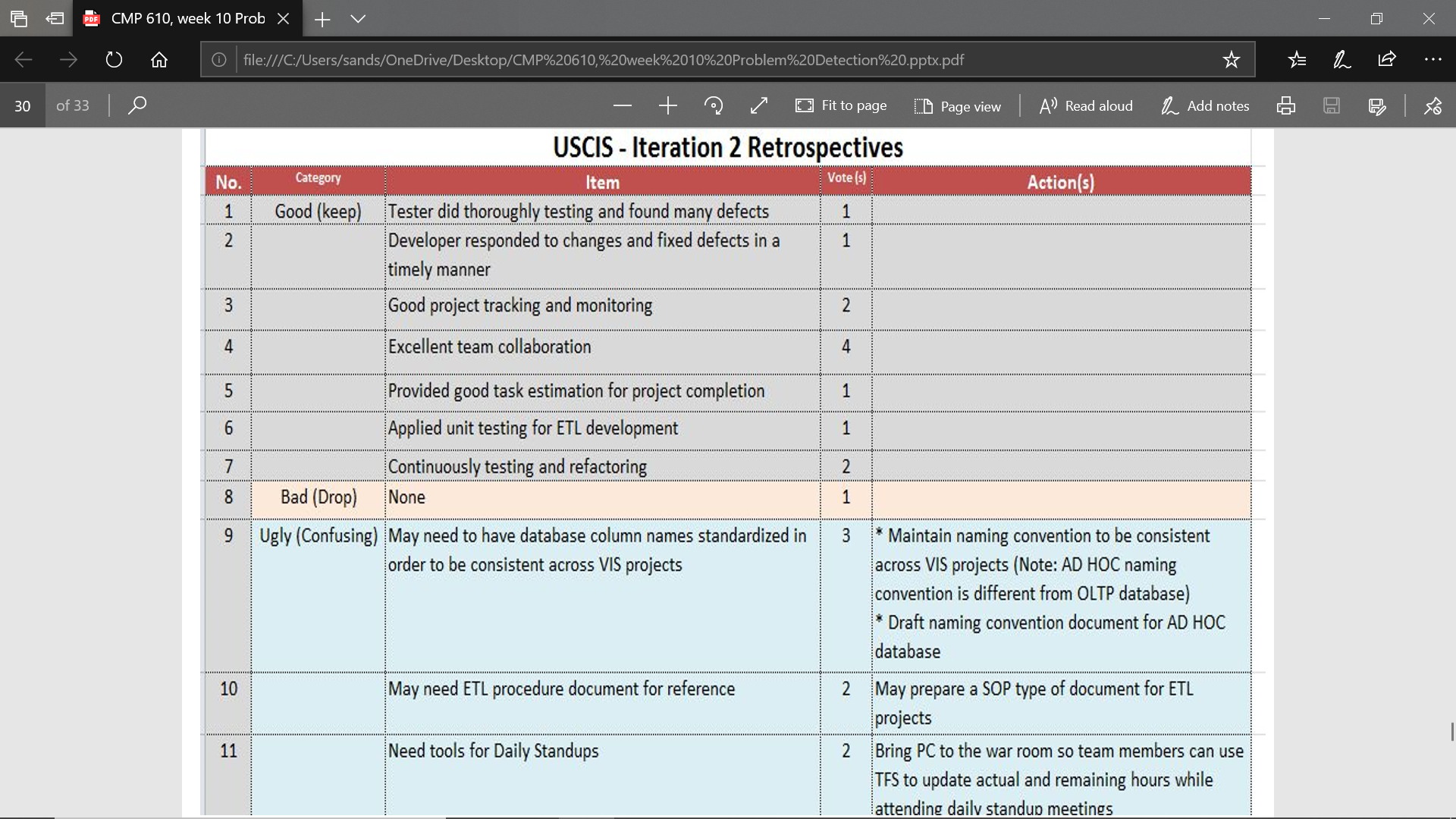
Task: Select the Item column header
Action: (x=602, y=183)
